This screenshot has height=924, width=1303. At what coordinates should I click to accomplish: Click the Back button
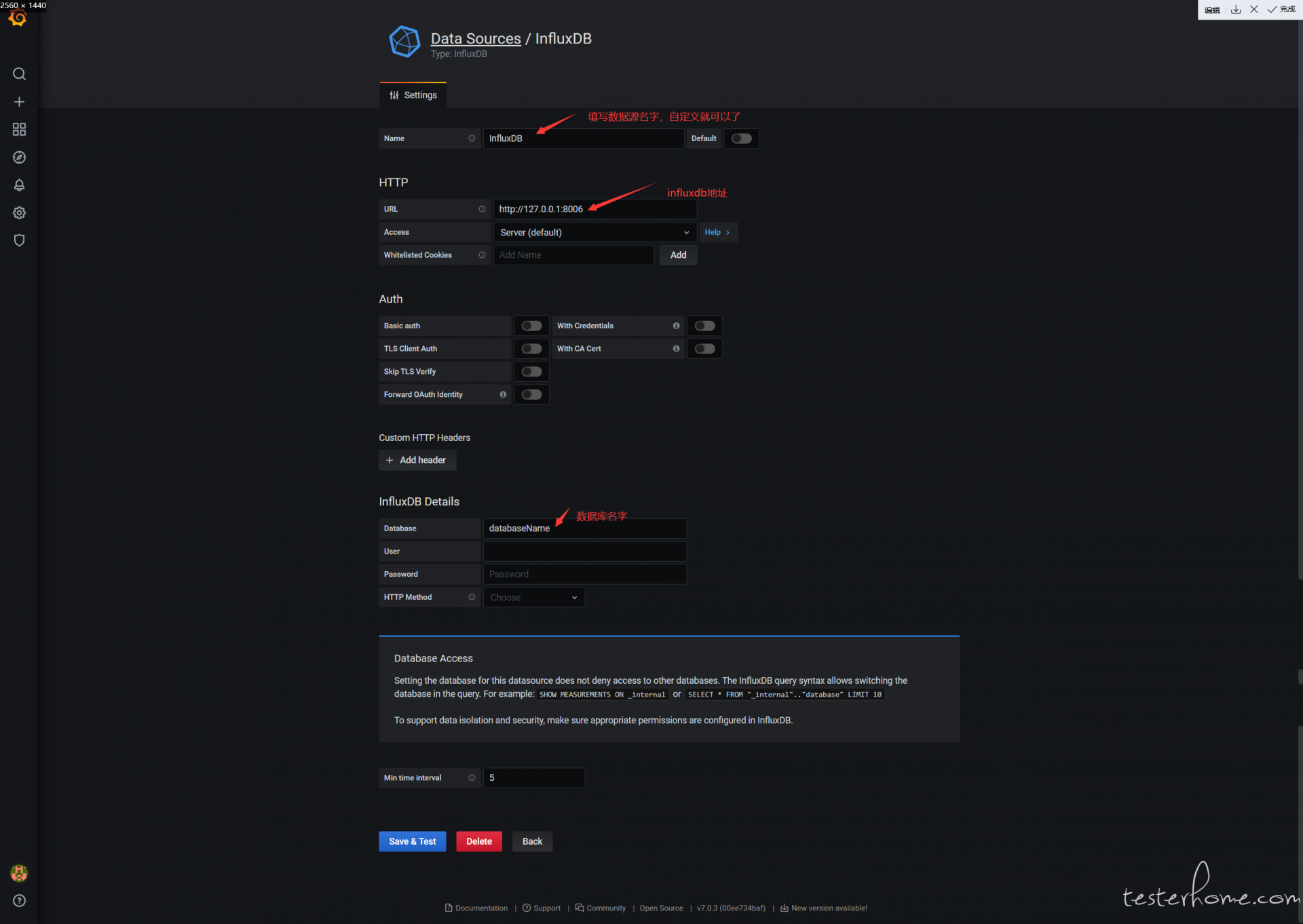point(532,841)
